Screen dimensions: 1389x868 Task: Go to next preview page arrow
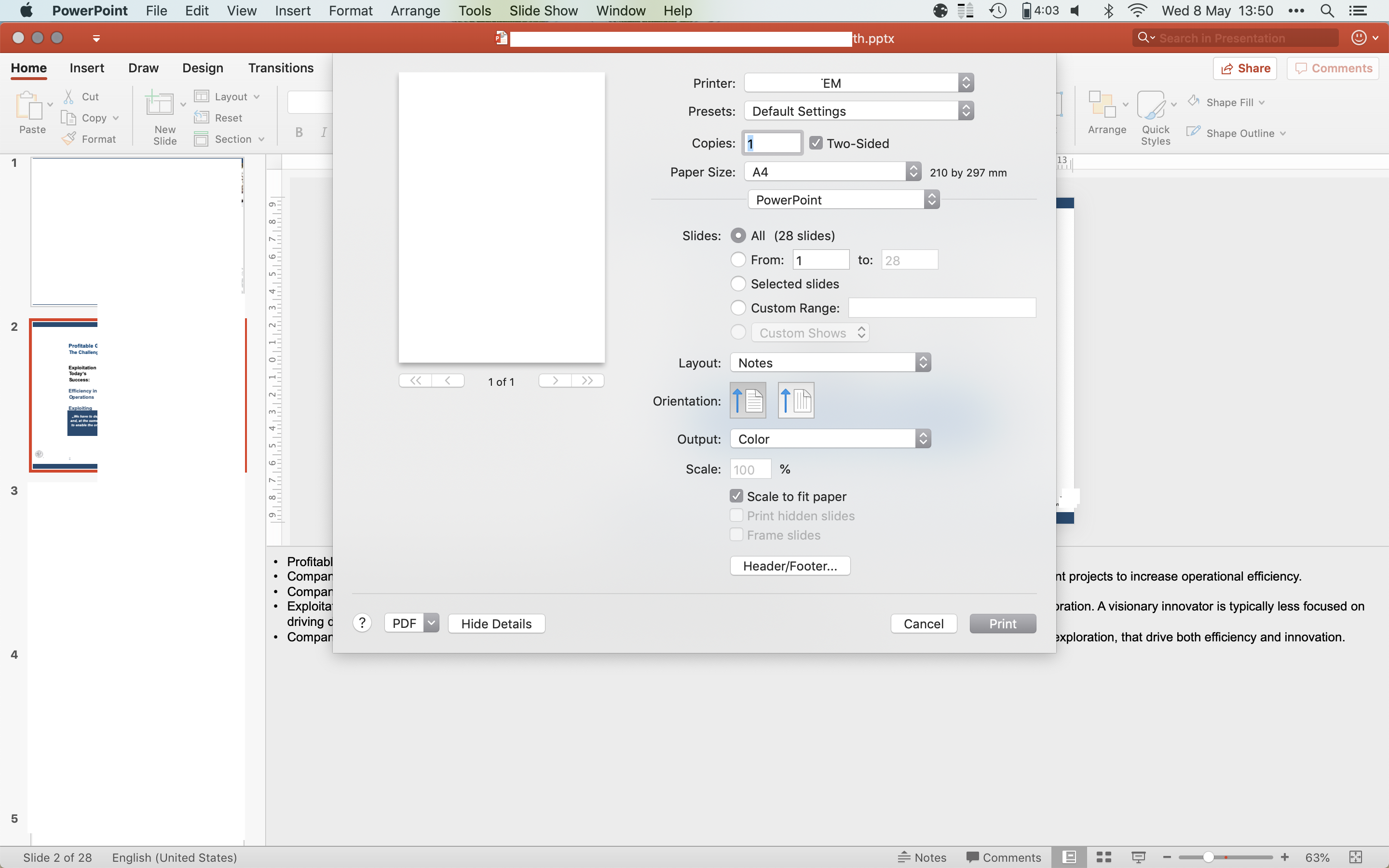tap(555, 380)
